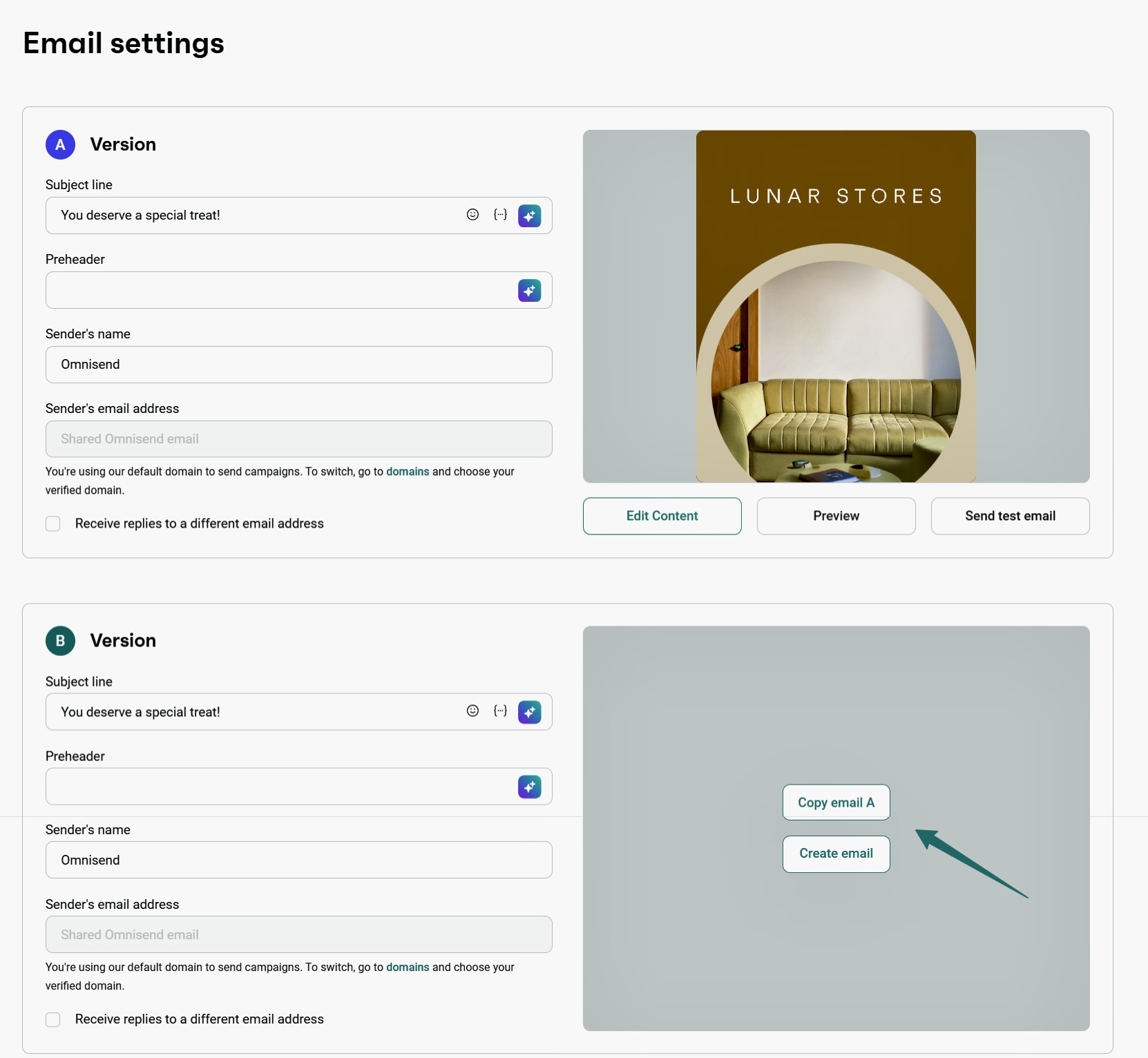Enable replies to a different address for Version A
Screen dimensions: 1148x1058
(53, 523)
